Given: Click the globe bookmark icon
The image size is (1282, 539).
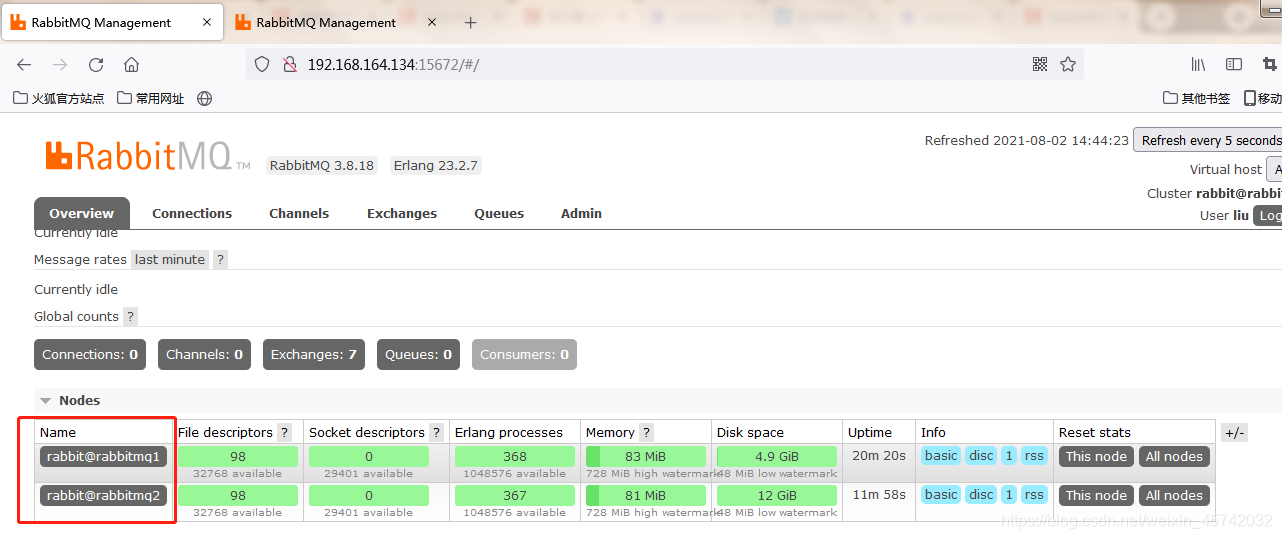Looking at the screenshot, I should (205, 98).
